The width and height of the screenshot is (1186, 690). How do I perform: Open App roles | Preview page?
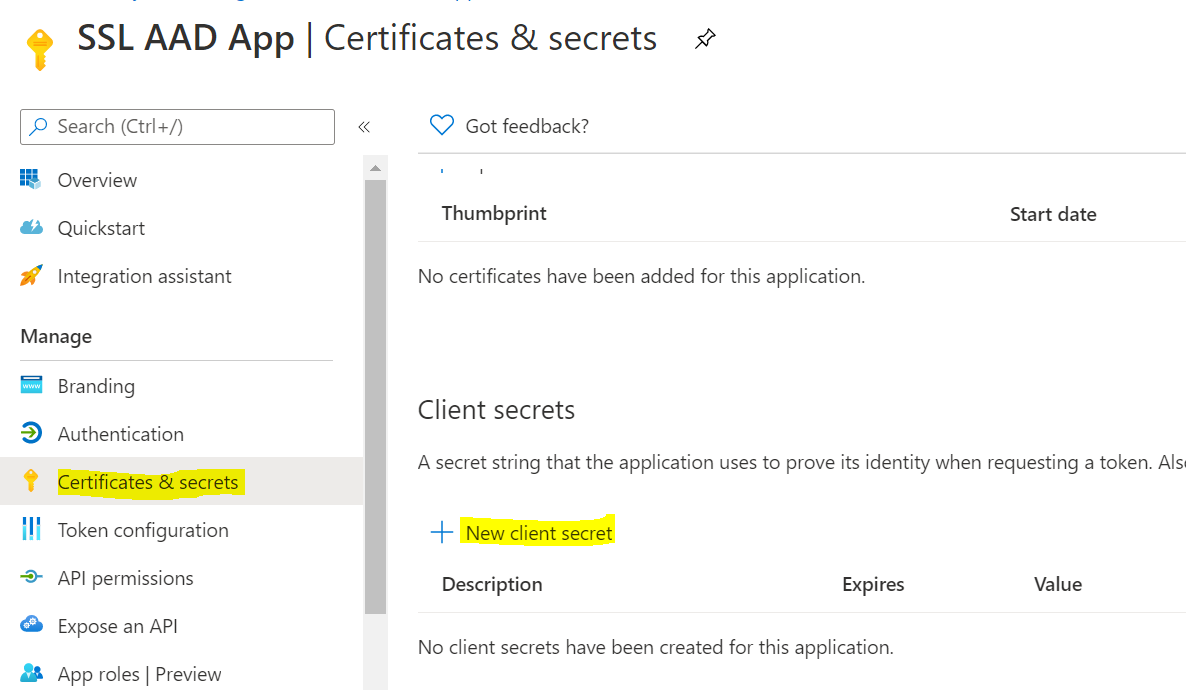139,674
